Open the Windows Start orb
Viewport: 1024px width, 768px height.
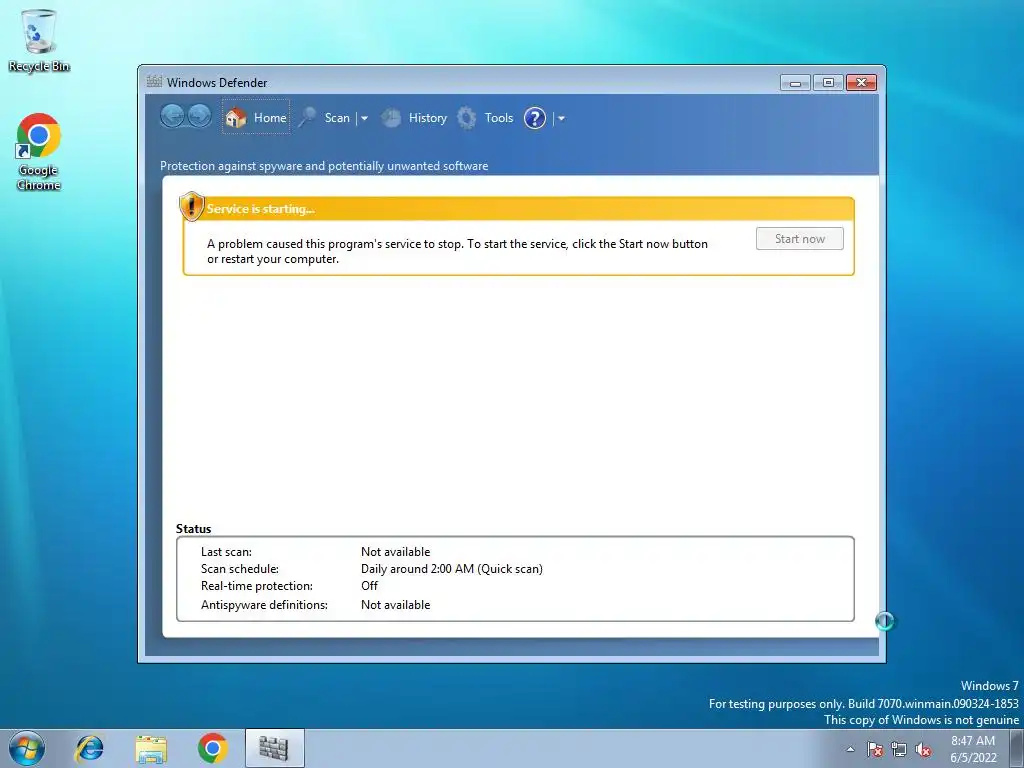(27, 748)
